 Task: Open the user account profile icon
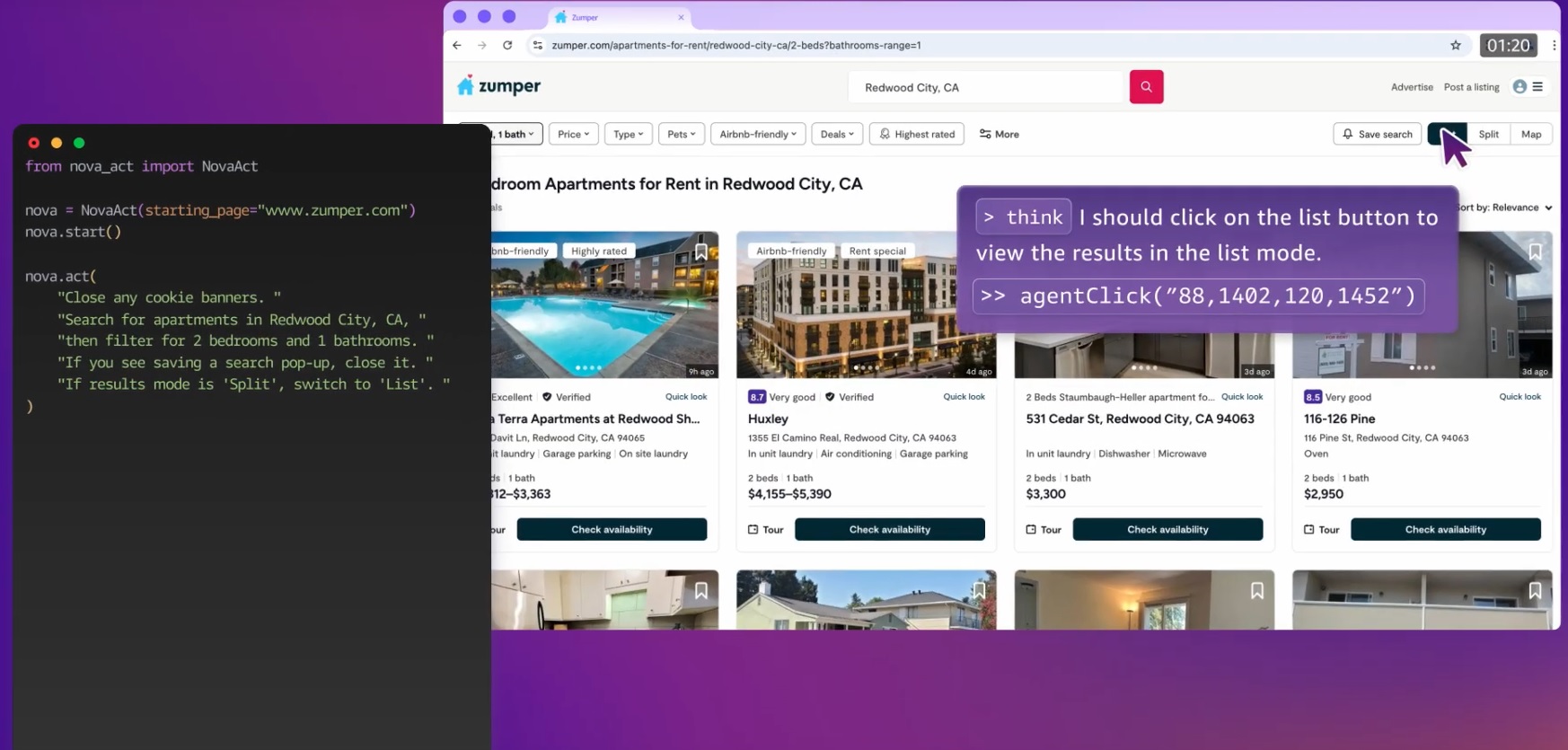1520,87
